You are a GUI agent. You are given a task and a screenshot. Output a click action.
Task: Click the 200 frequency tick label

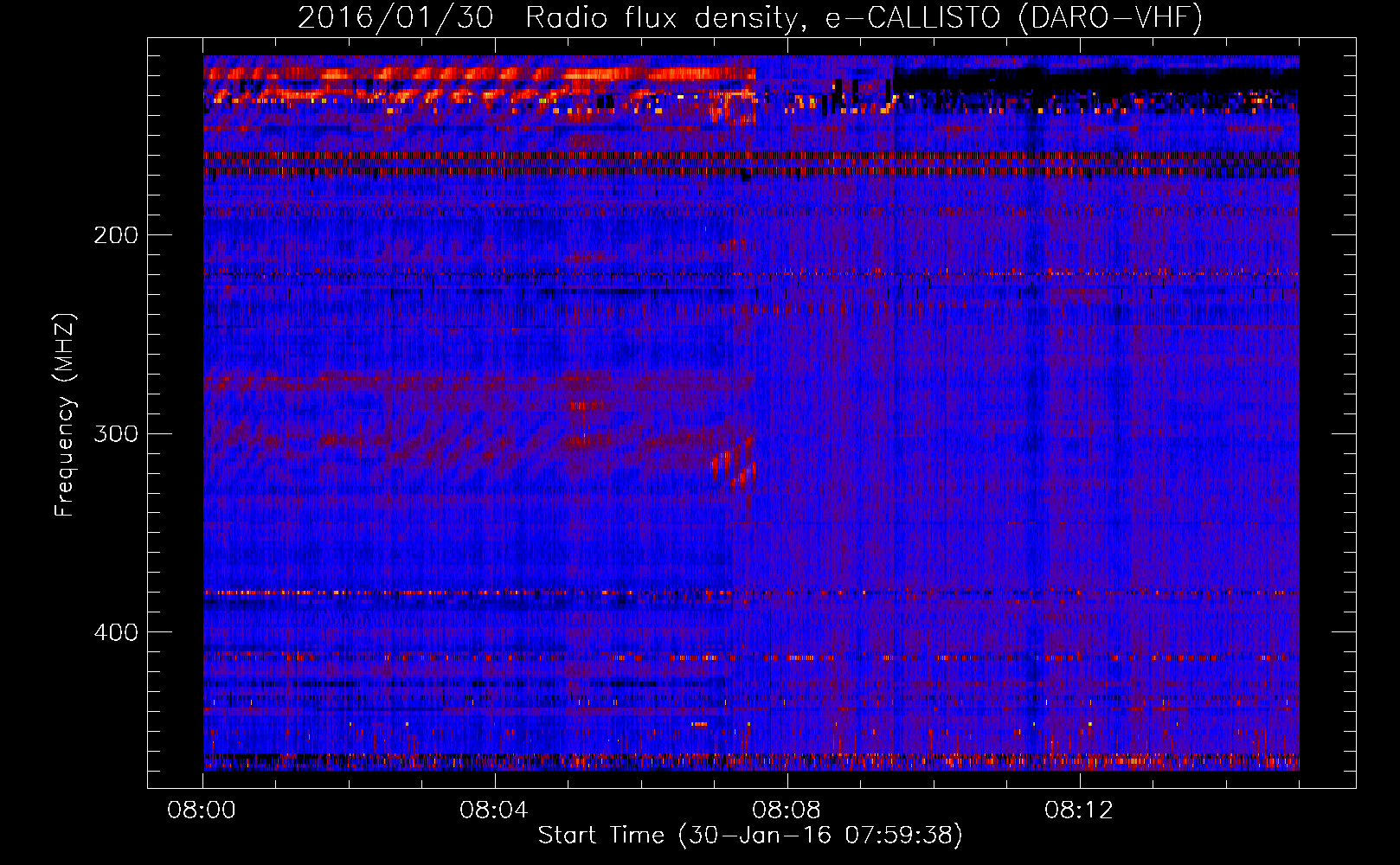point(116,235)
